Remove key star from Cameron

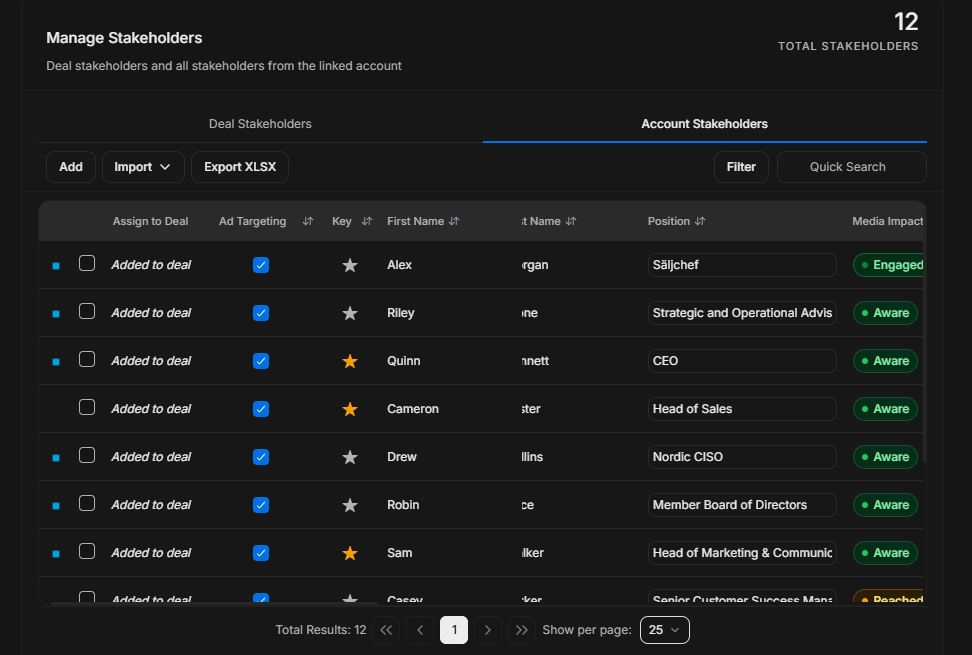(350, 409)
